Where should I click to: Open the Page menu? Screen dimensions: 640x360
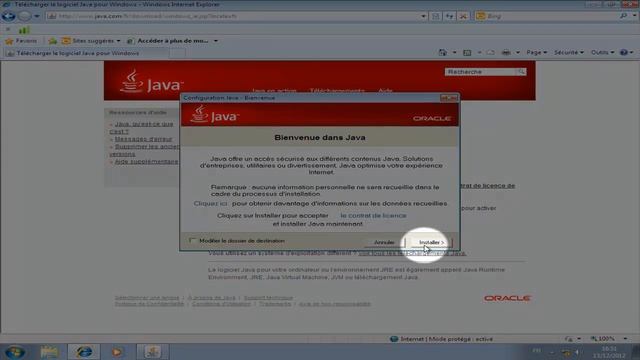coord(536,52)
